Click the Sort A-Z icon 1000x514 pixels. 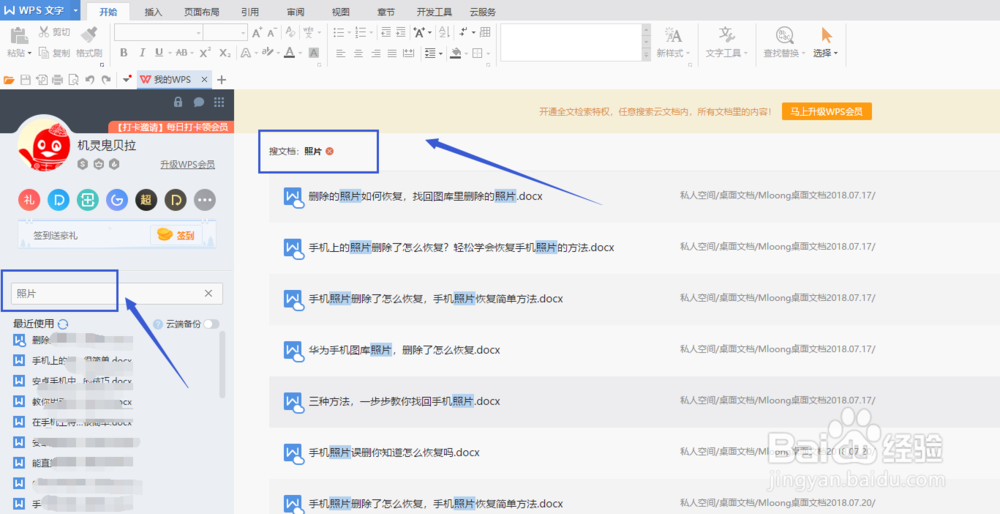(445, 33)
